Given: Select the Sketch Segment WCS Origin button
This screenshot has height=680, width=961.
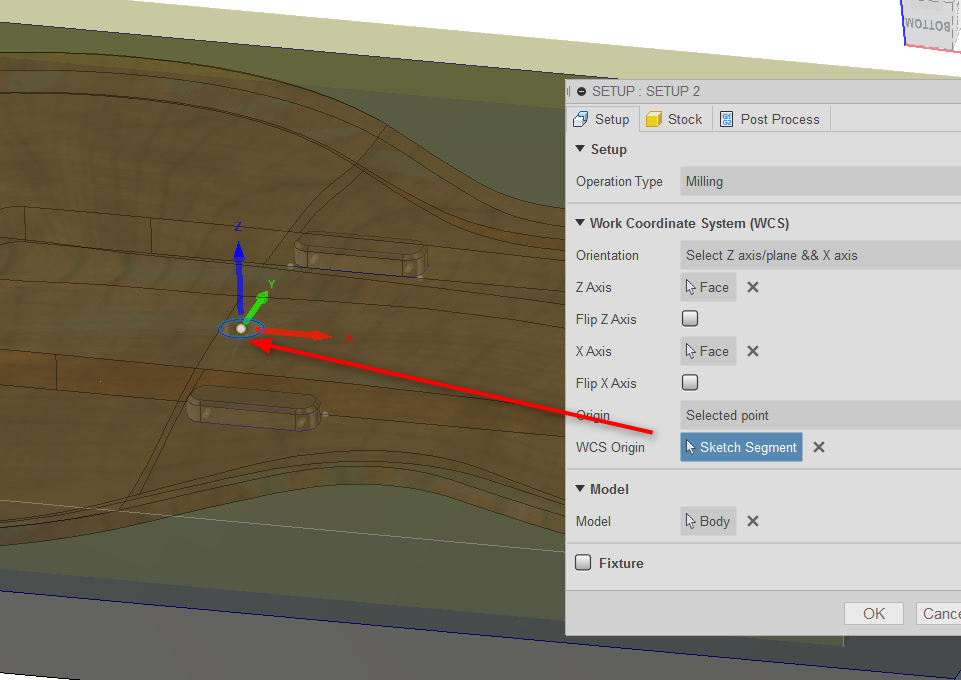Looking at the screenshot, I should pos(740,447).
